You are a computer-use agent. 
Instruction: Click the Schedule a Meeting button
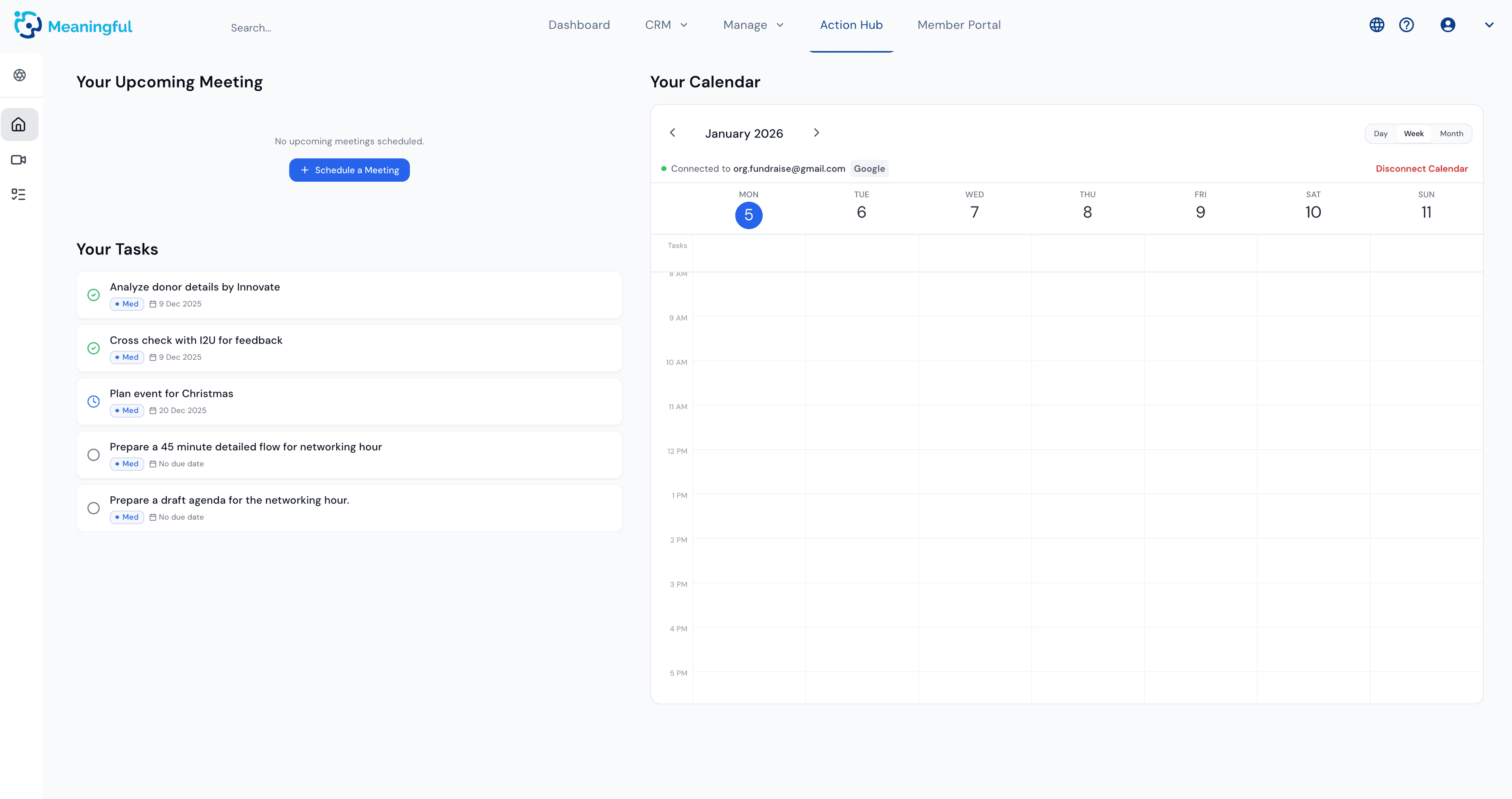(348, 170)
